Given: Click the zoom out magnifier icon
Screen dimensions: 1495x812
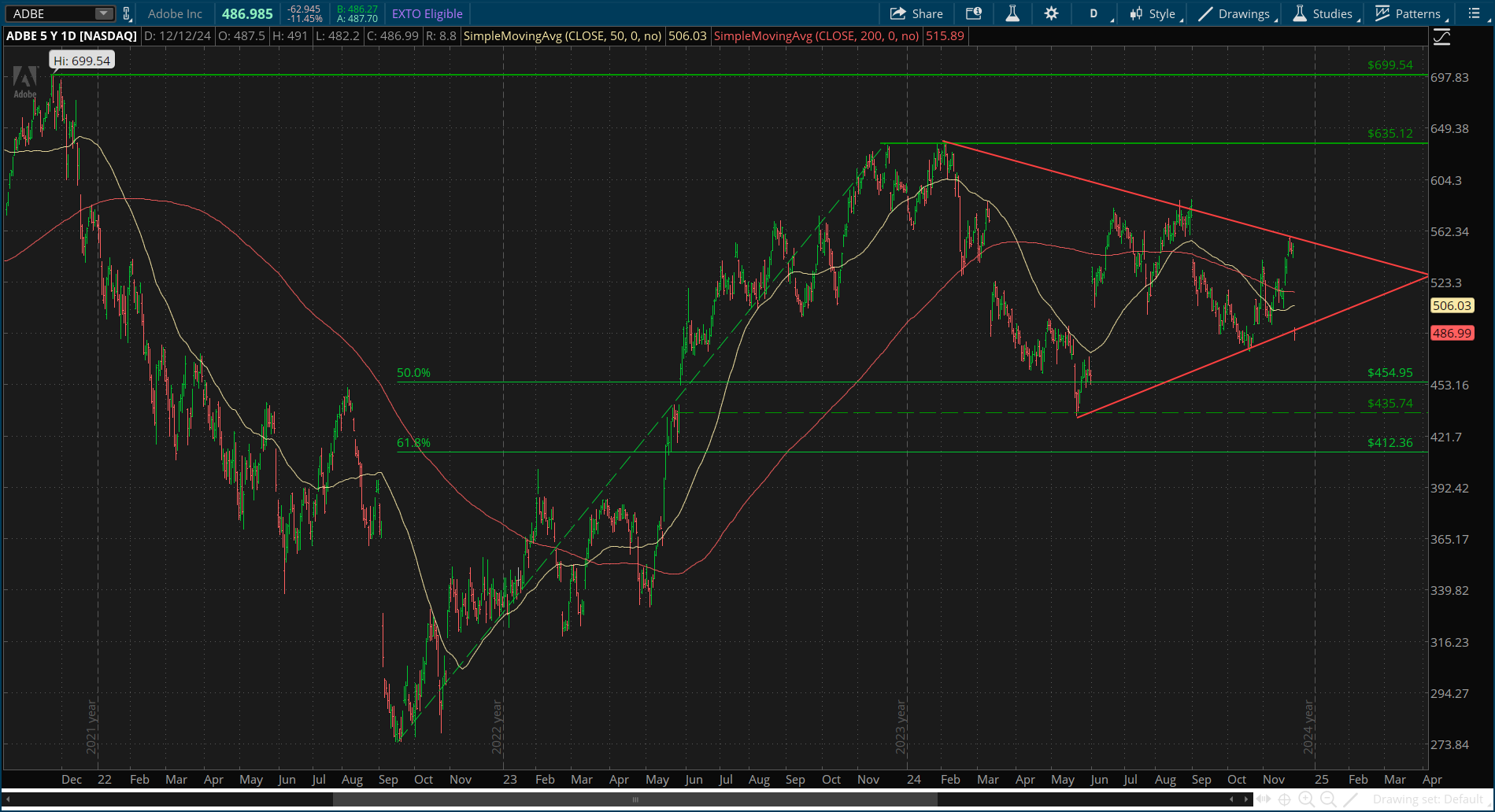Looking at the screenshot, I should pos(1328,799).
